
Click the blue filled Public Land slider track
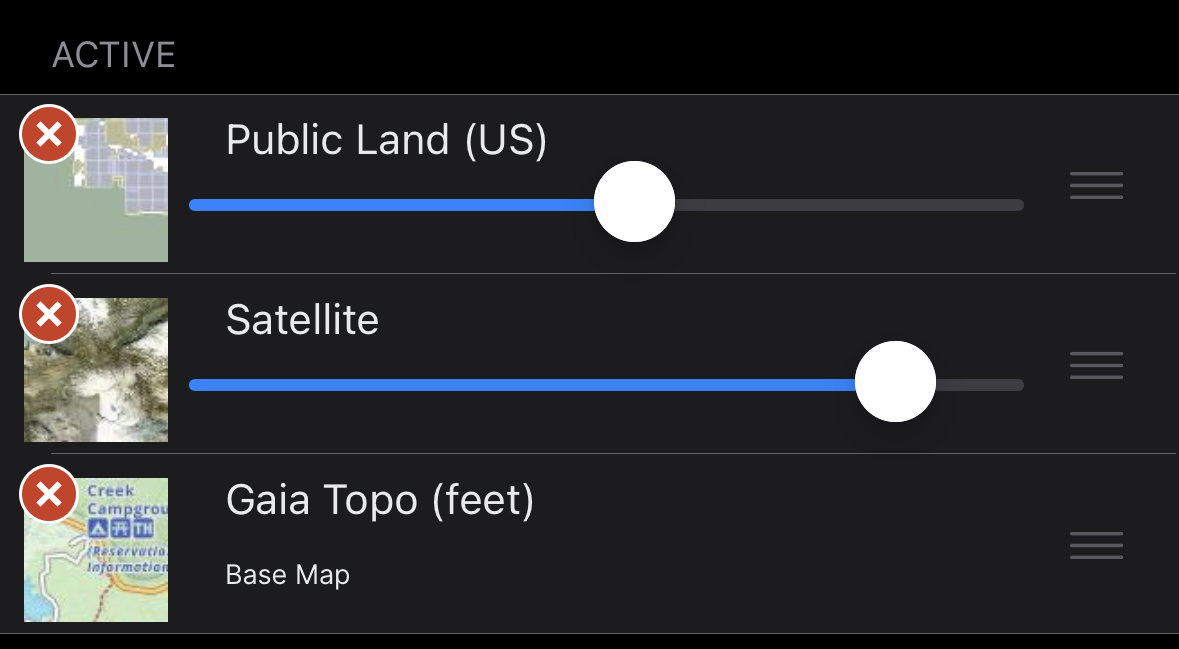tap(392, 205)
